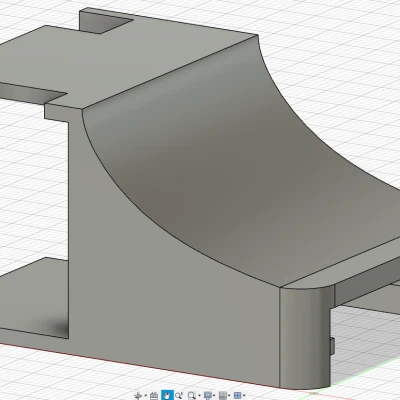The height and width of the screenshot is (400, 400).
Task: Click the Look At icon
Action: [x=154, y=396]
